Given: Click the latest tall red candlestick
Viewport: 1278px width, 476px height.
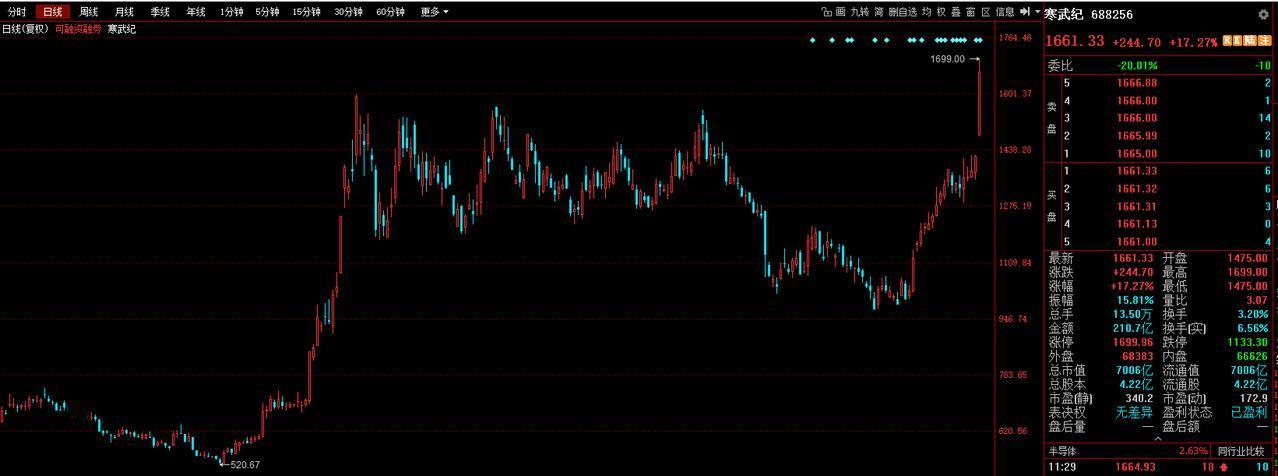Looking at the screenshot, I should click(x=979, y=98).
